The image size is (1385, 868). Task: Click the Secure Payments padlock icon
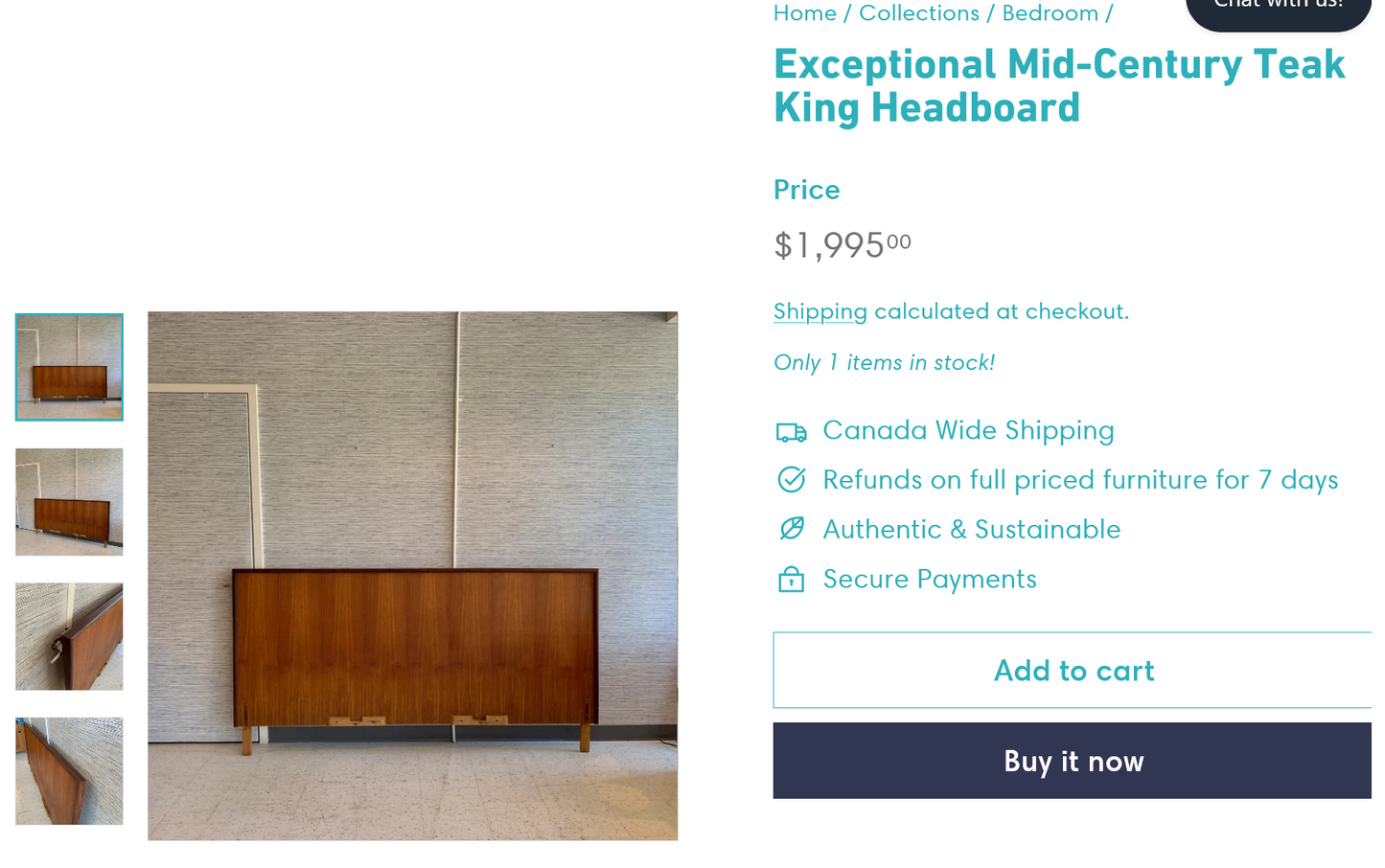coord(791,579)
